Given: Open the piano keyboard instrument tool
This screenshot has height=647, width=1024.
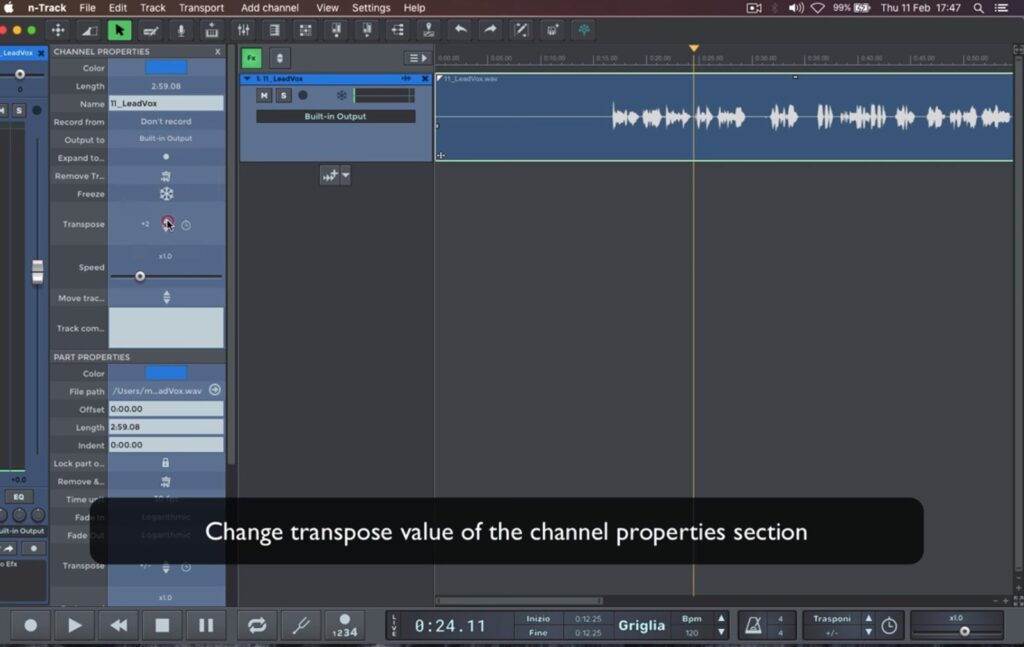Looking at the screenshot, I should pos(212,30).
